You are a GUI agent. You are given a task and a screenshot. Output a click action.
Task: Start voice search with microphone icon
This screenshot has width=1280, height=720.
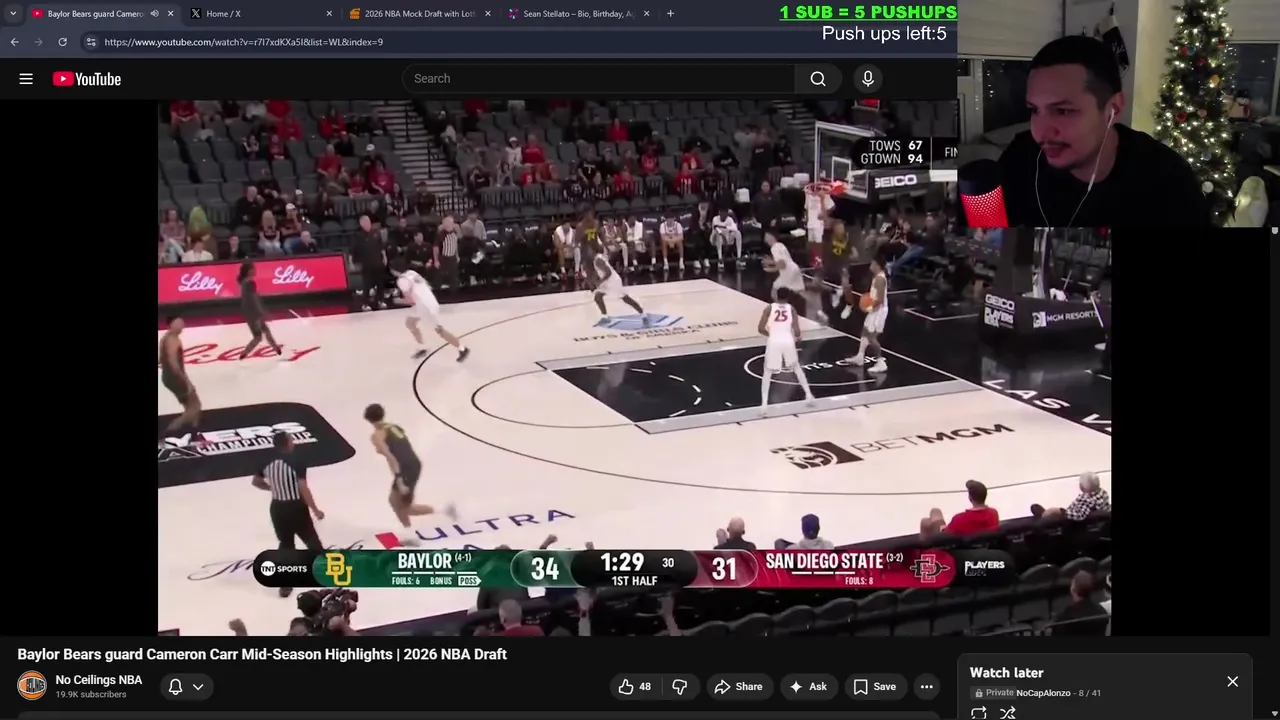[x=868, y=79]
